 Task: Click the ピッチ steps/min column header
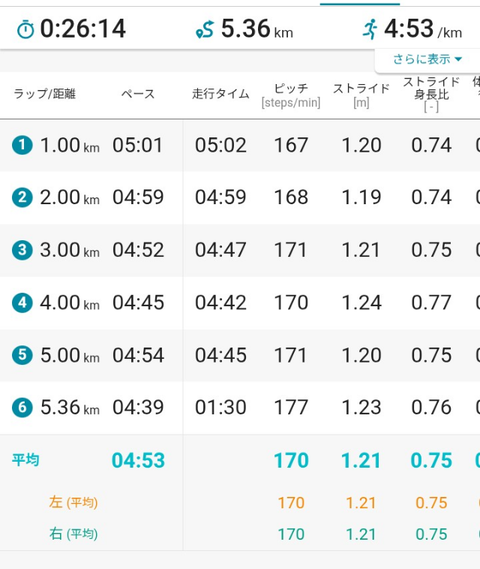[291, 95]
